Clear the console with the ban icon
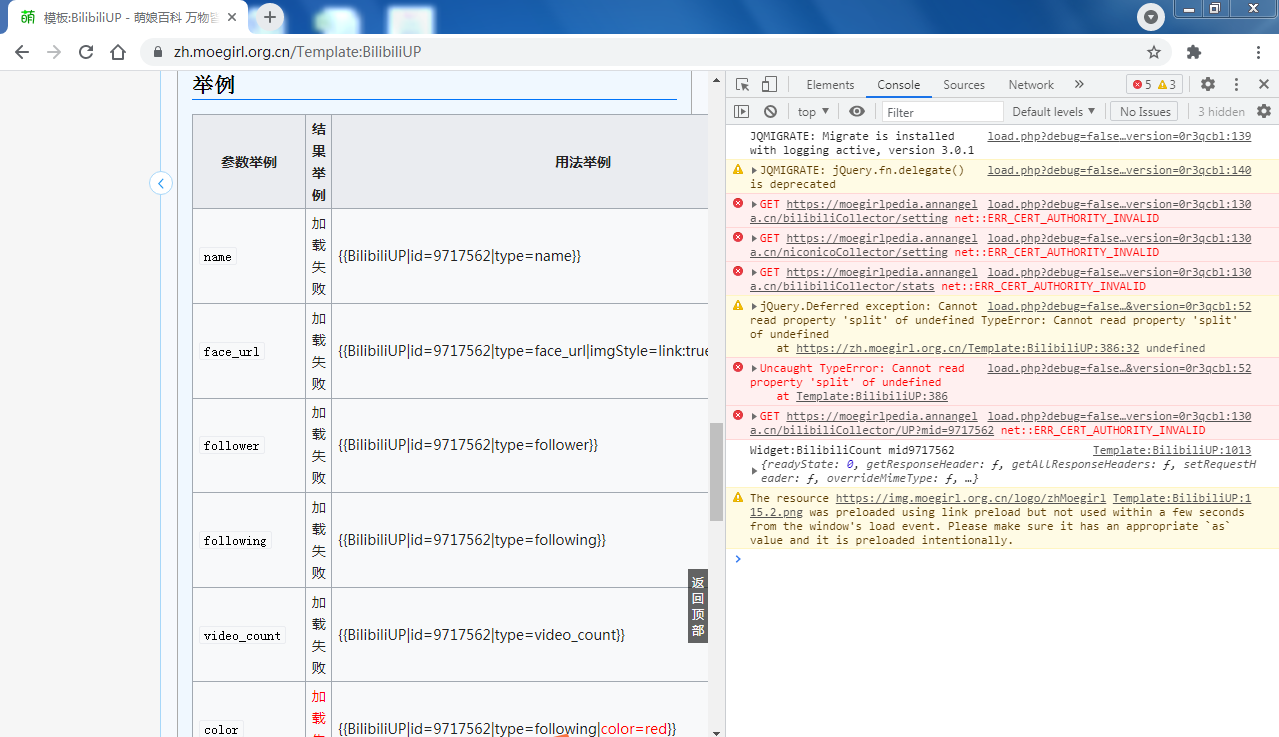This screenshot has width=1279, height=737. click(x=770, y=112)
